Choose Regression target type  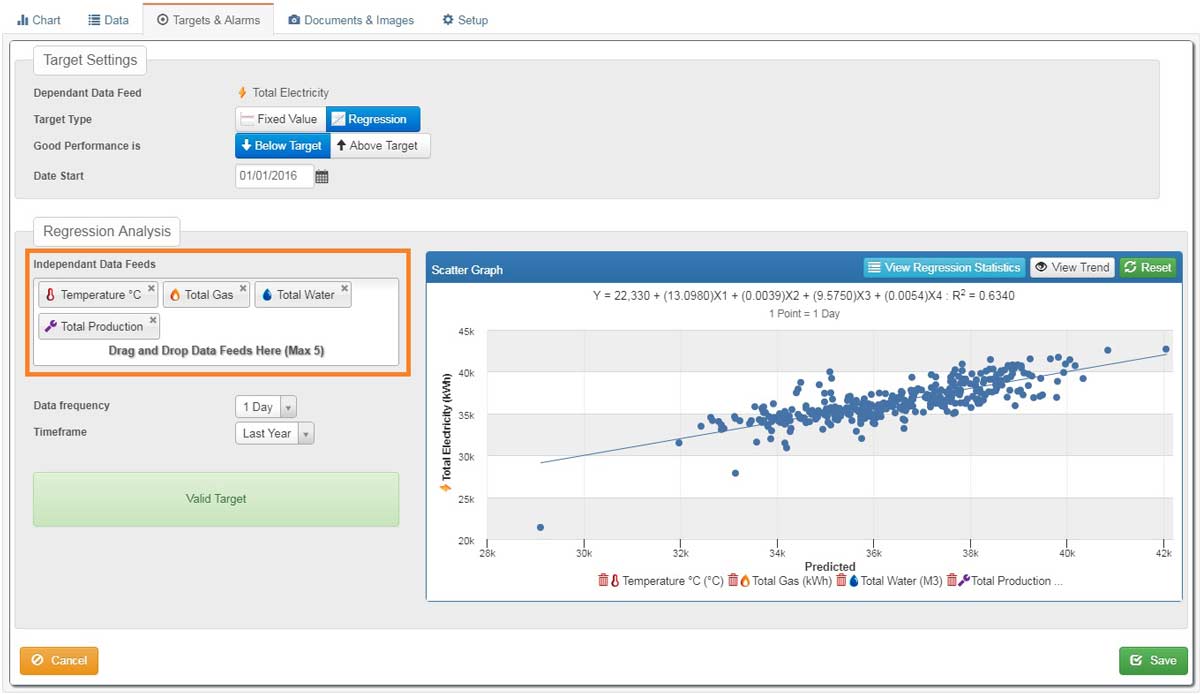373,119
